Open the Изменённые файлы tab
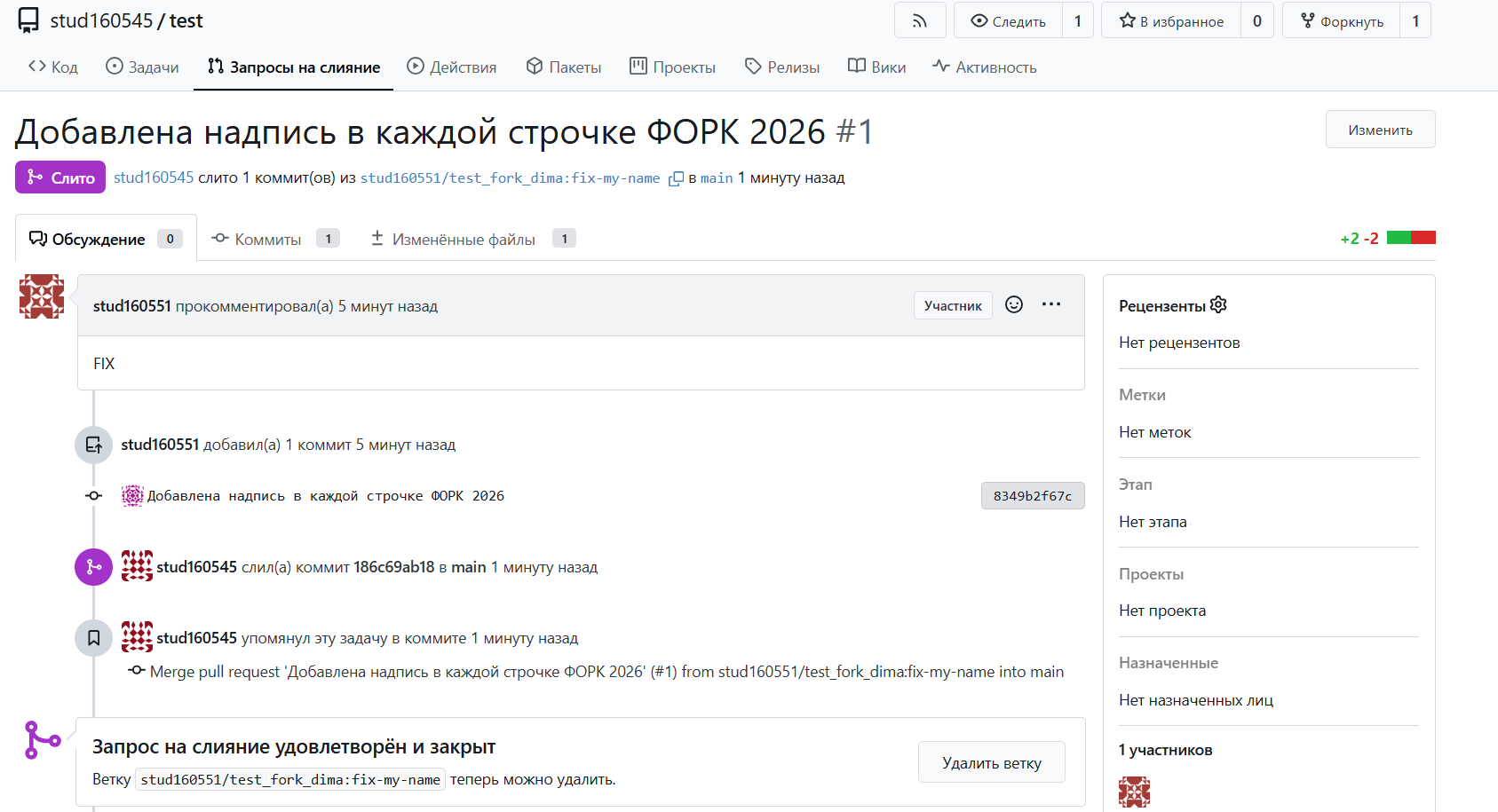Screen dimensions: 1498x812 [464, 239]
